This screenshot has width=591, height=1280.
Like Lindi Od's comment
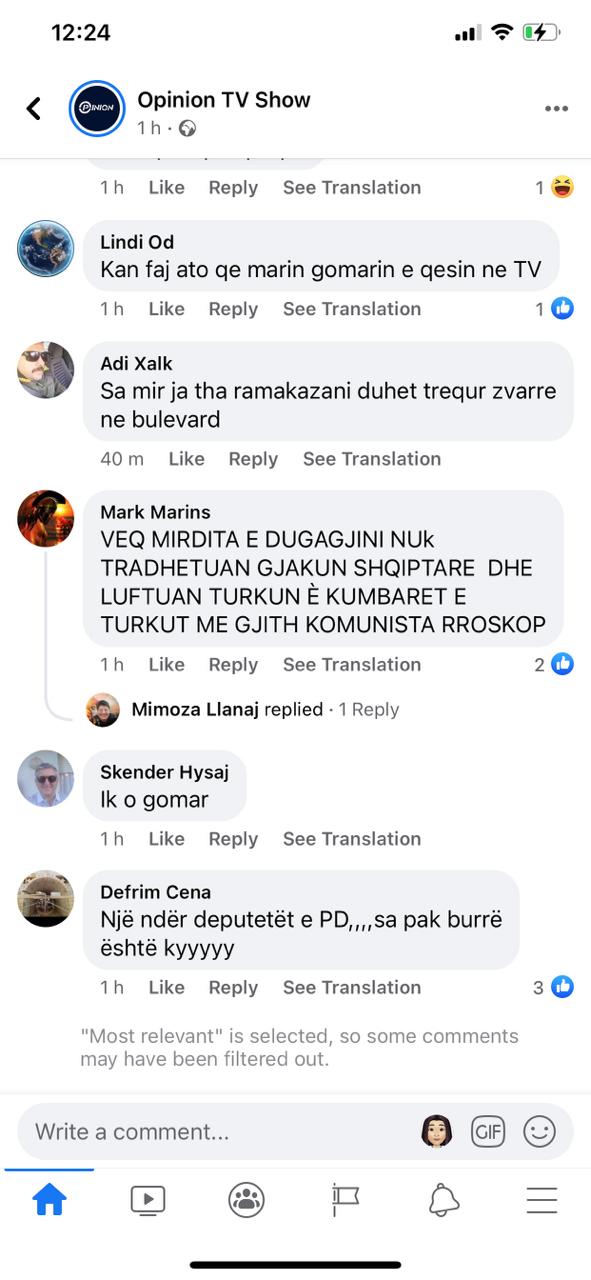pyautogui.click(x=166, y=309)
